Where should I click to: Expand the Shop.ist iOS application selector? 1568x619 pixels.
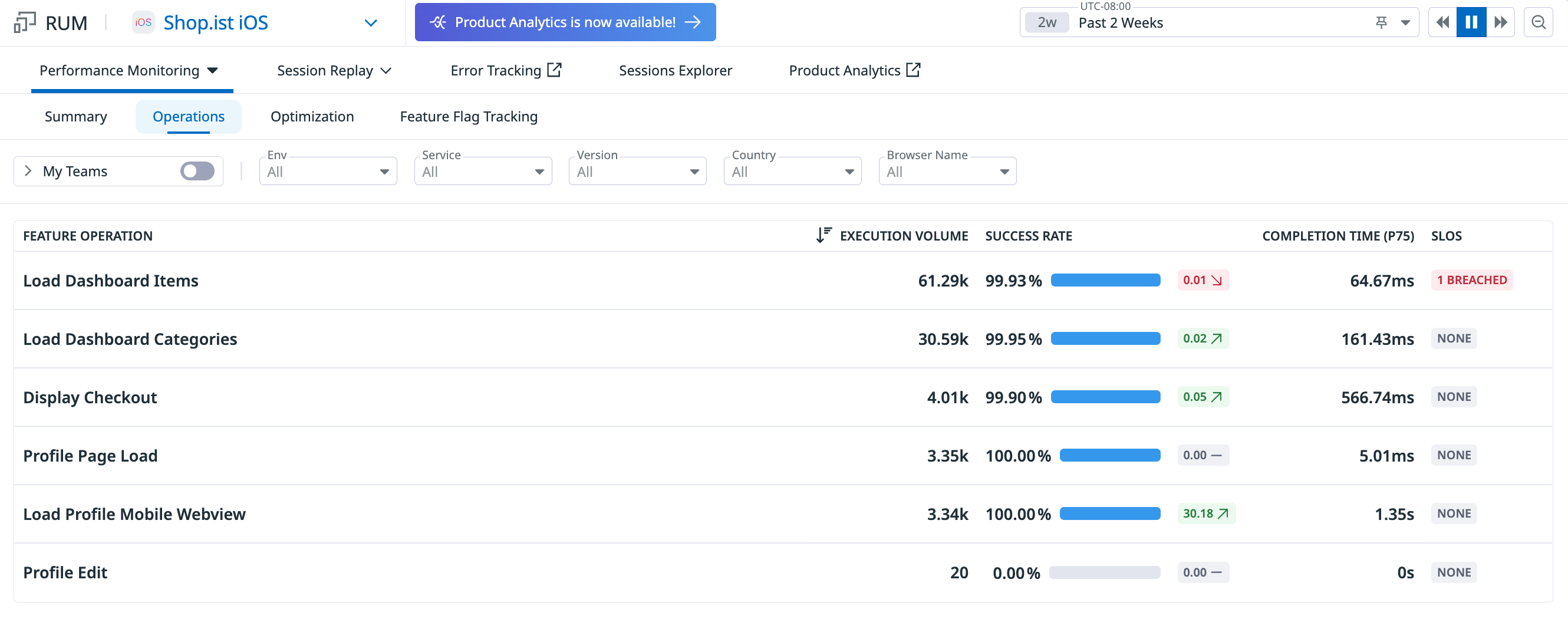click(371, 23)
